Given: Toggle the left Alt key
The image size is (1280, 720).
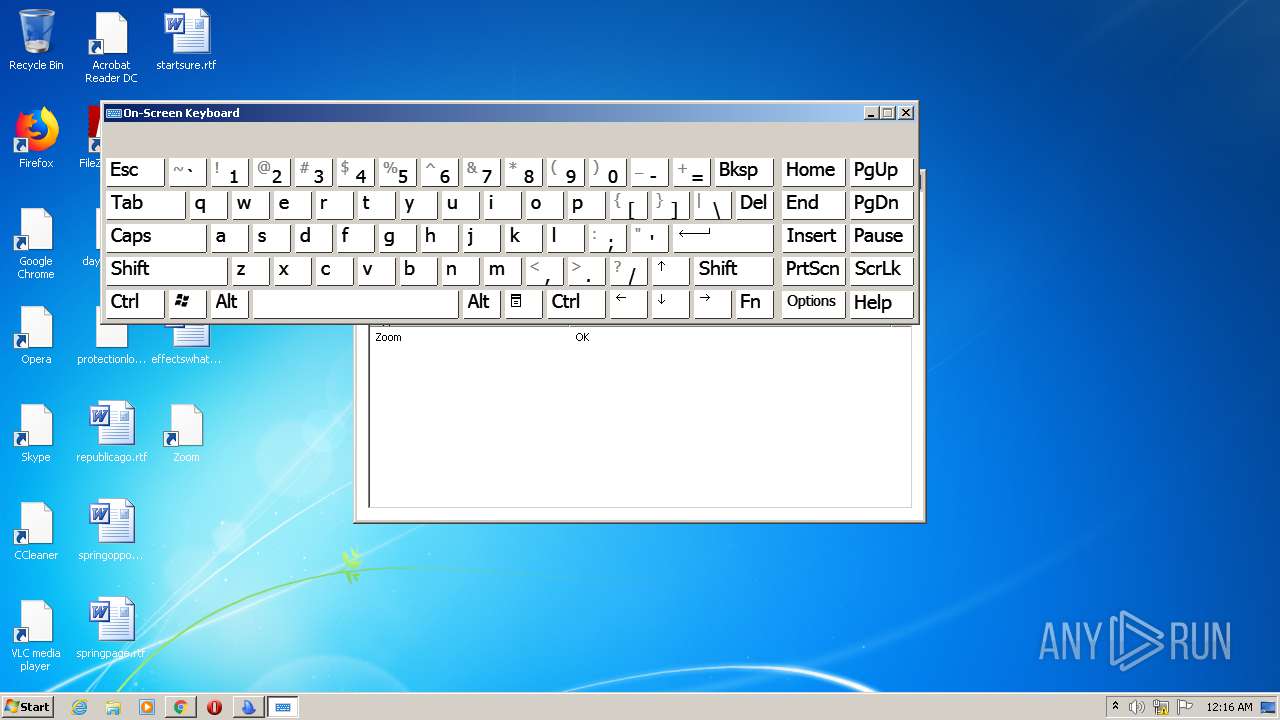Looking at the screenshot, I should click(x=230, y=303).
